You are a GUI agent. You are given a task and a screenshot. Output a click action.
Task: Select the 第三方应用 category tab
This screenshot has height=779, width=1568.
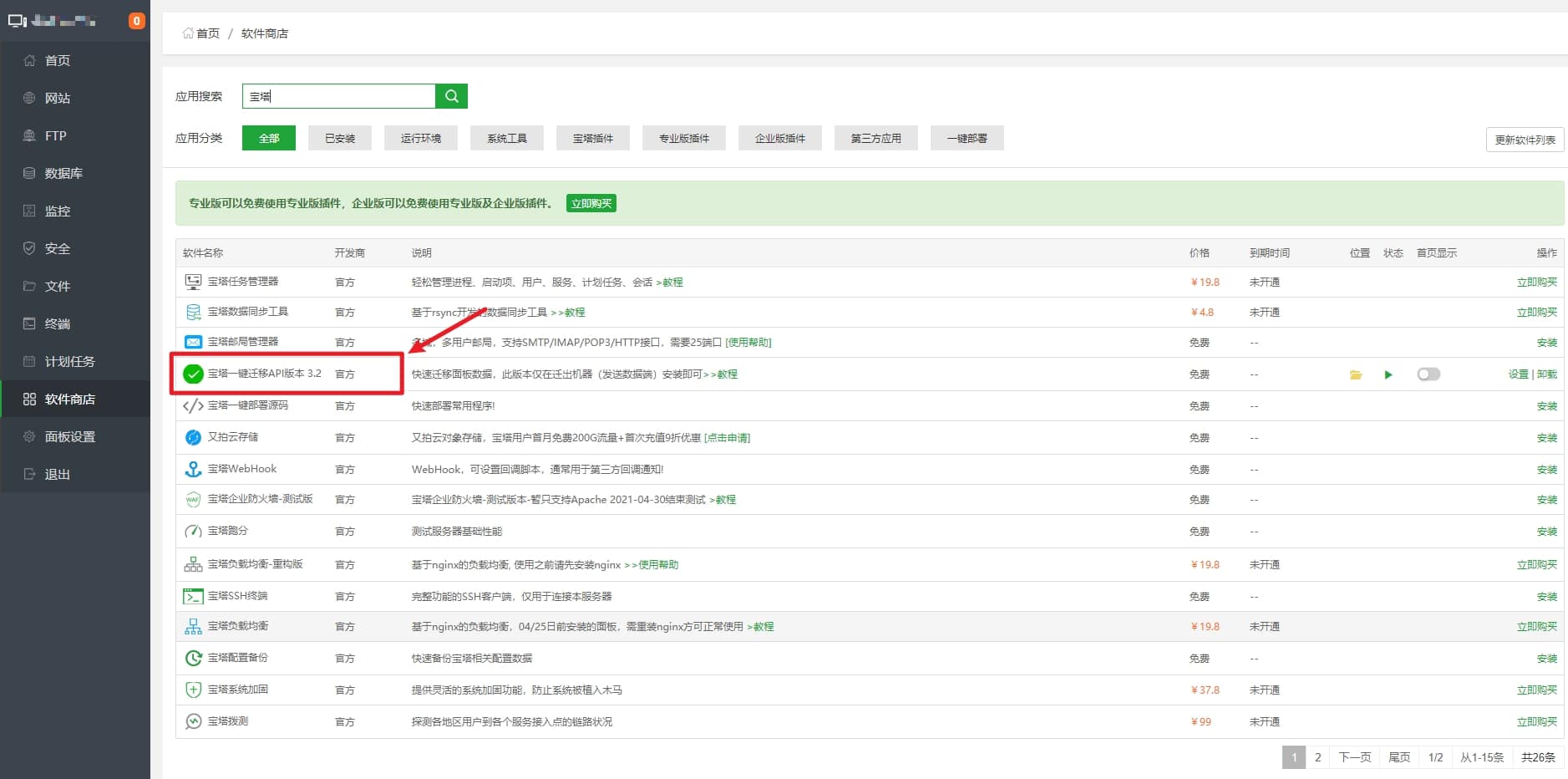(x=876, y=138)
